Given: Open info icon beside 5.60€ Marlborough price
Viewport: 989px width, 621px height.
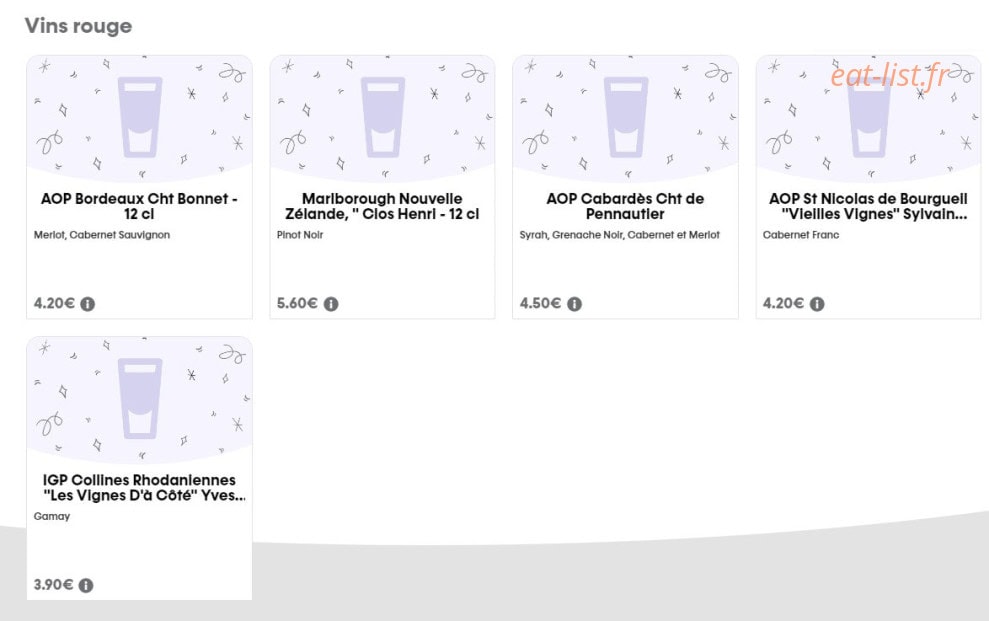Looking at the screenshot, I should [331, 304].
